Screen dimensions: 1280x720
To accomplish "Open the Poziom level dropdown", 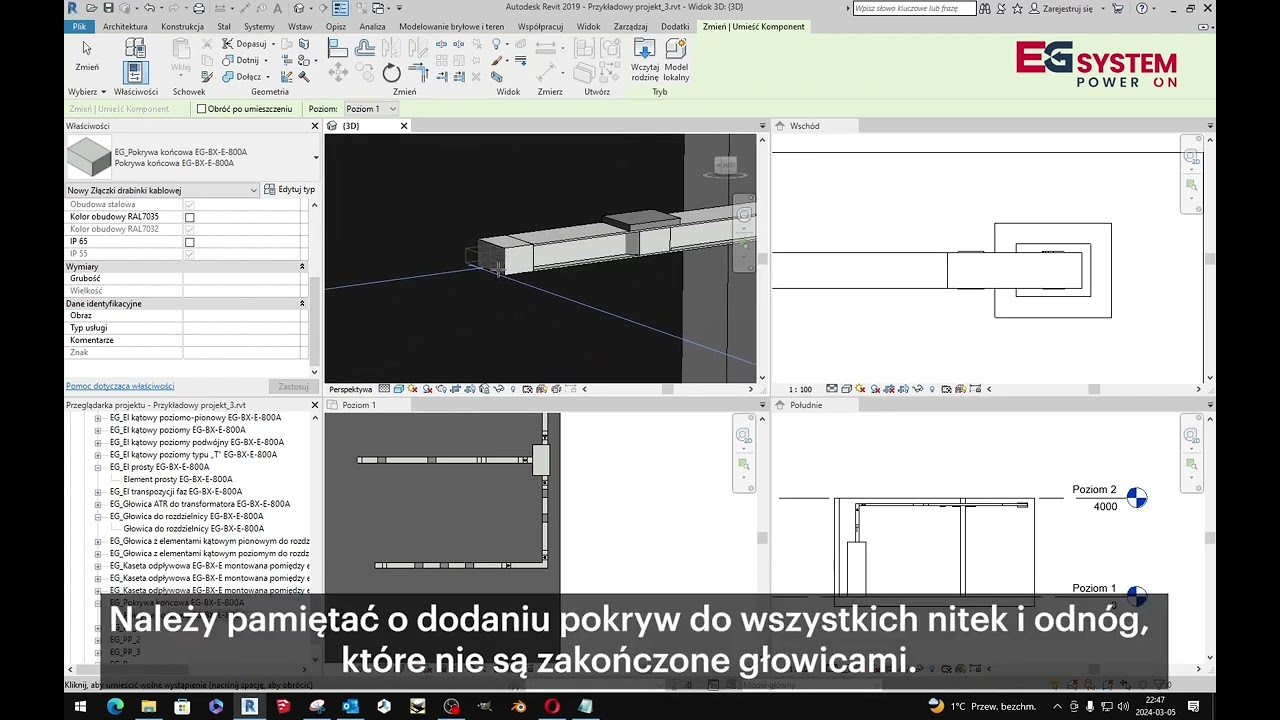I will [x=371, y=109].
